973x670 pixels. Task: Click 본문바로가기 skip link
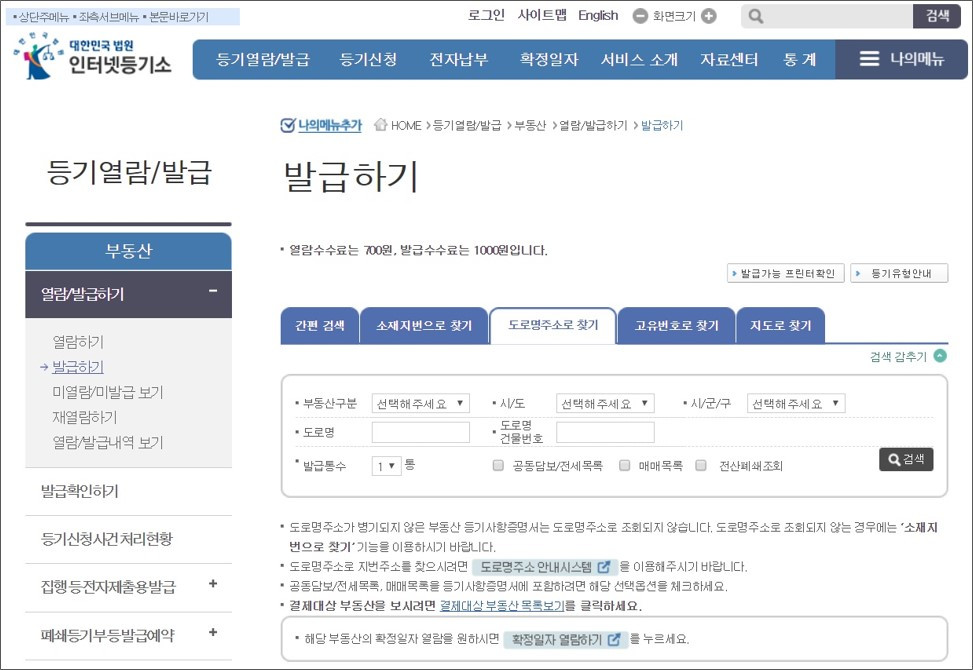click(179, 17)
